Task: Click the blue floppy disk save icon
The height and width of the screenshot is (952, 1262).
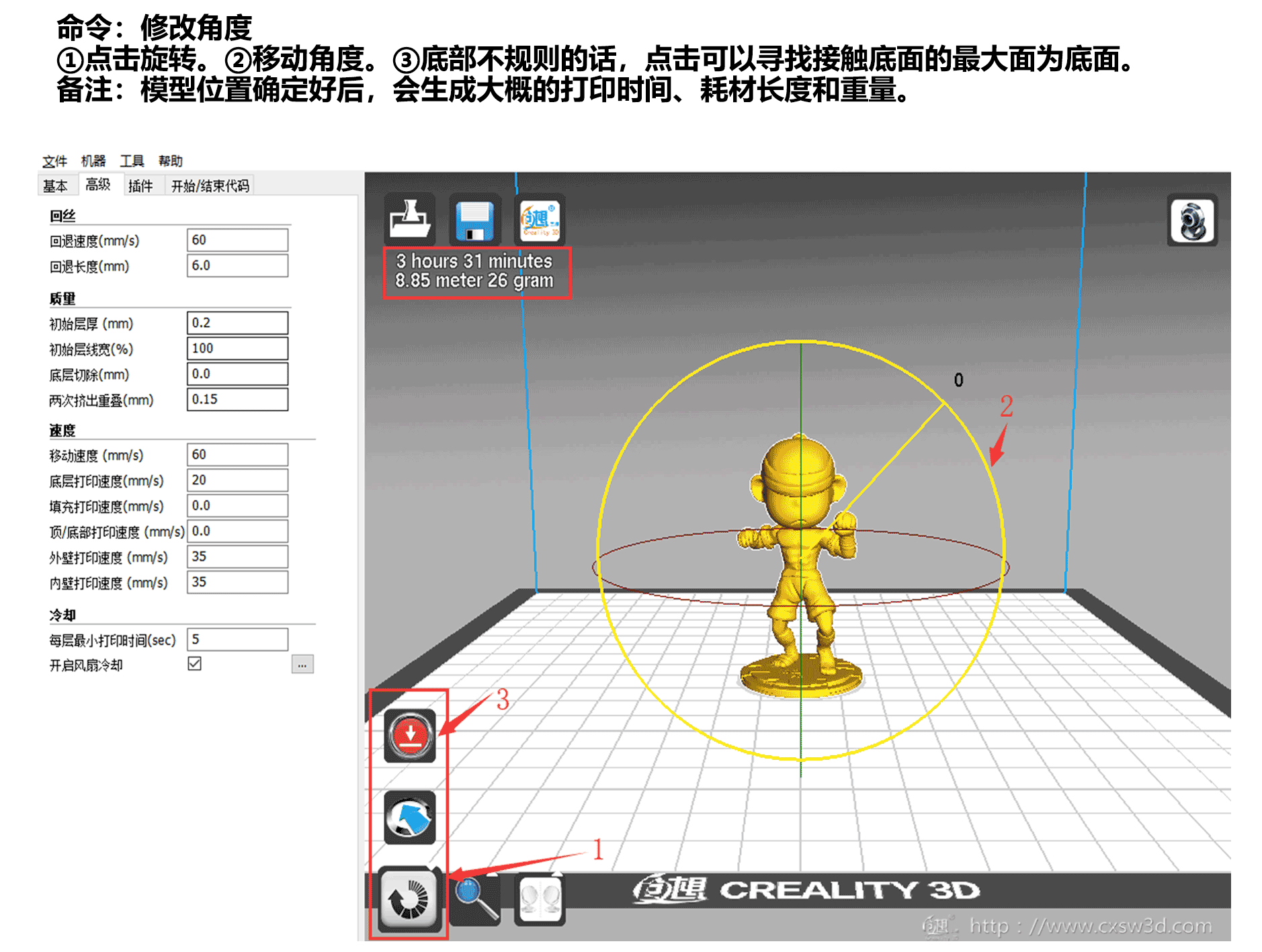Action: (474, 220)
